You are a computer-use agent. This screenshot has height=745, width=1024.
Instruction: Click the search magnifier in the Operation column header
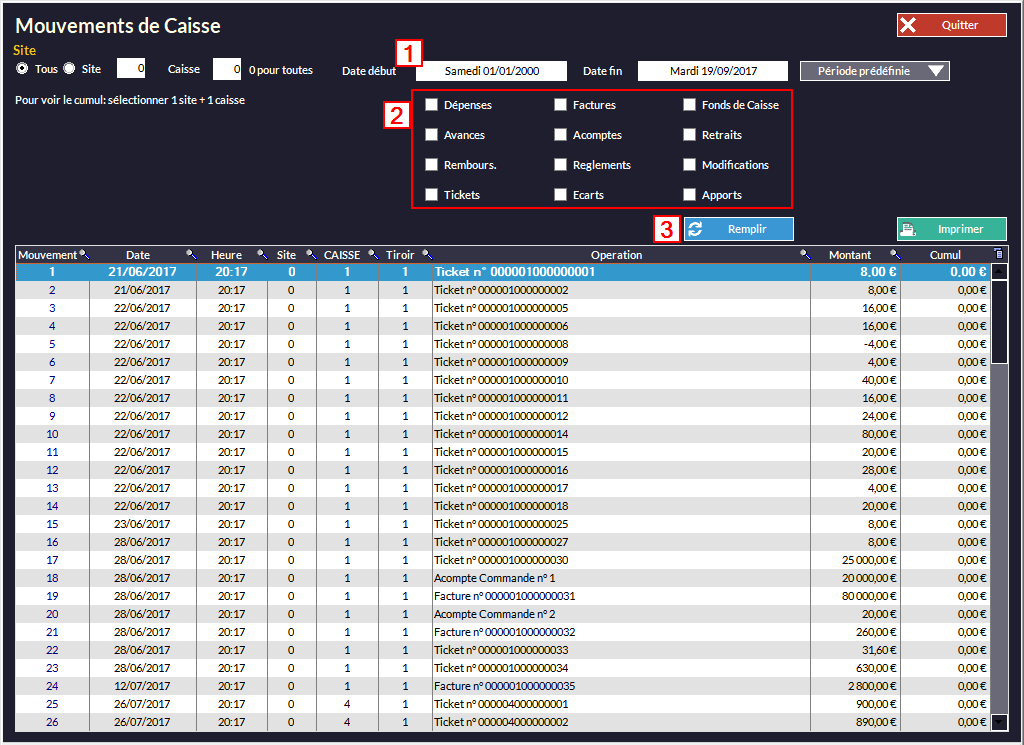[x=805, y=255]
